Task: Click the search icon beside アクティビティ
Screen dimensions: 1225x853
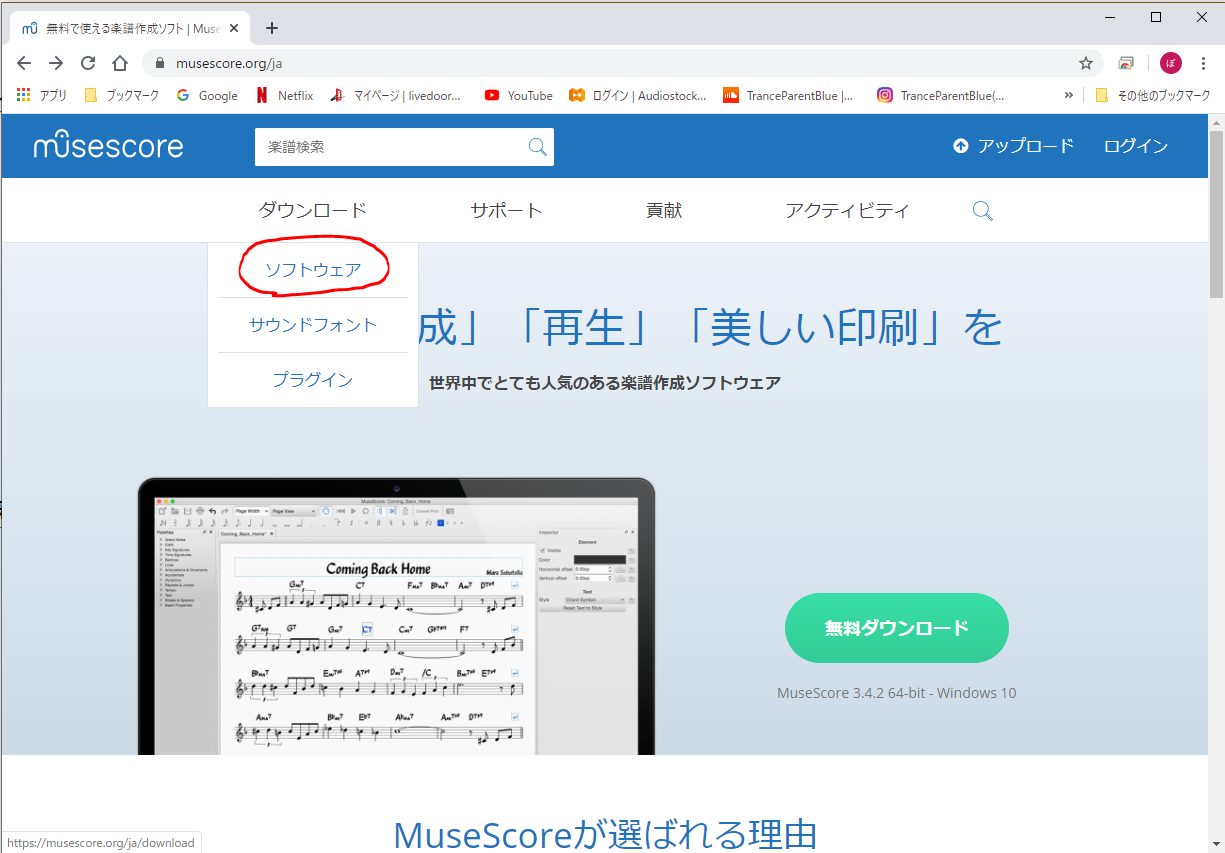Action: click(983, 211)
